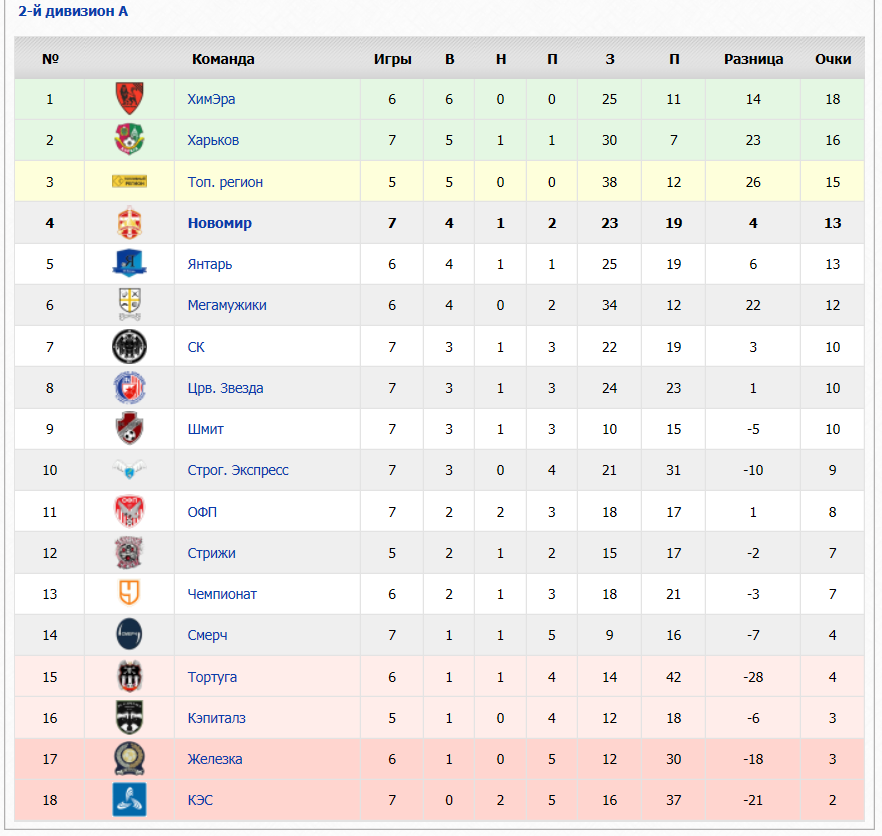
Task: Follow the Мегамужики team link
Action: coord(227,305)
